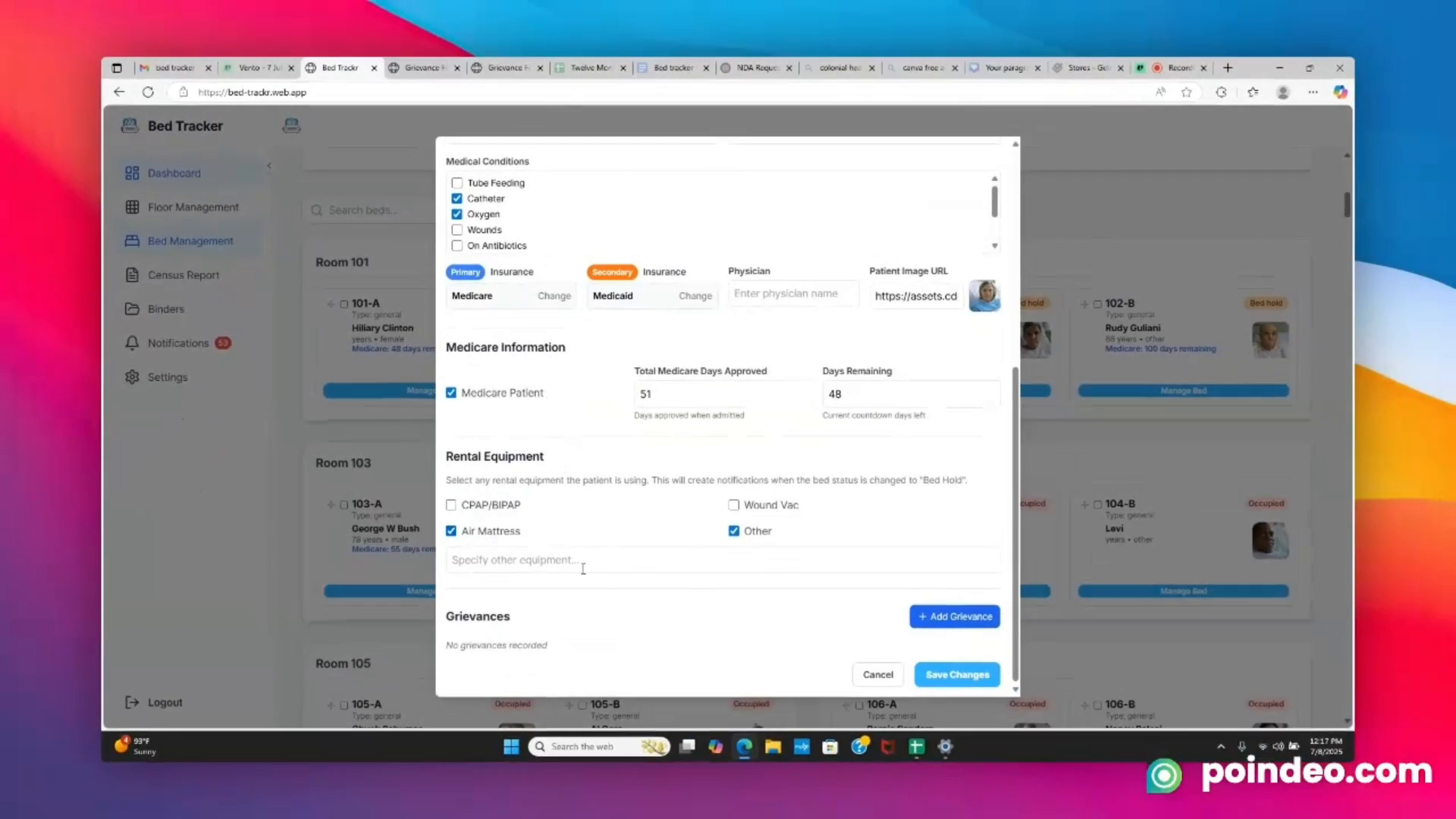Open Floor Management from the sidebar
This screenshot has height=819, width=1456.
coord(132,206)
